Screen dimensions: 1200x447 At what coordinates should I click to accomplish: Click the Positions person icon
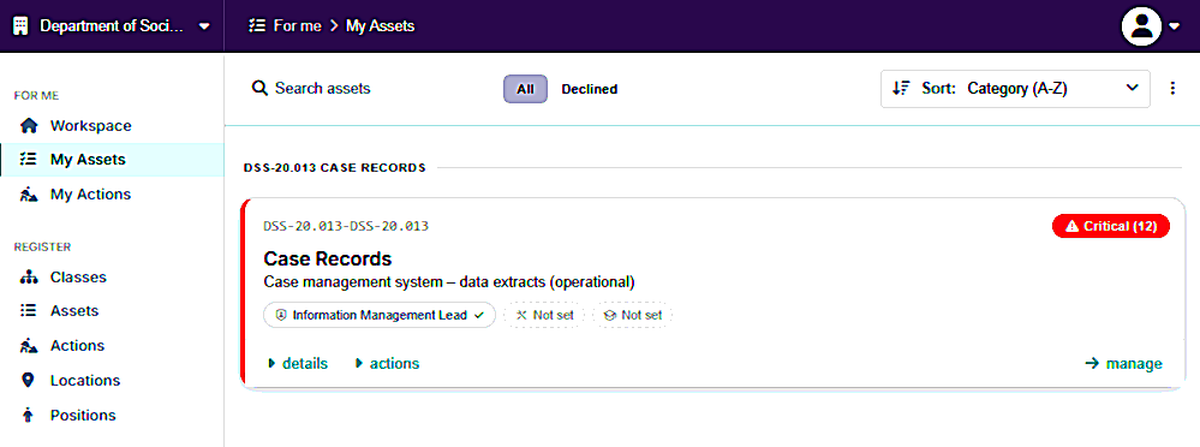click(28, 415)
